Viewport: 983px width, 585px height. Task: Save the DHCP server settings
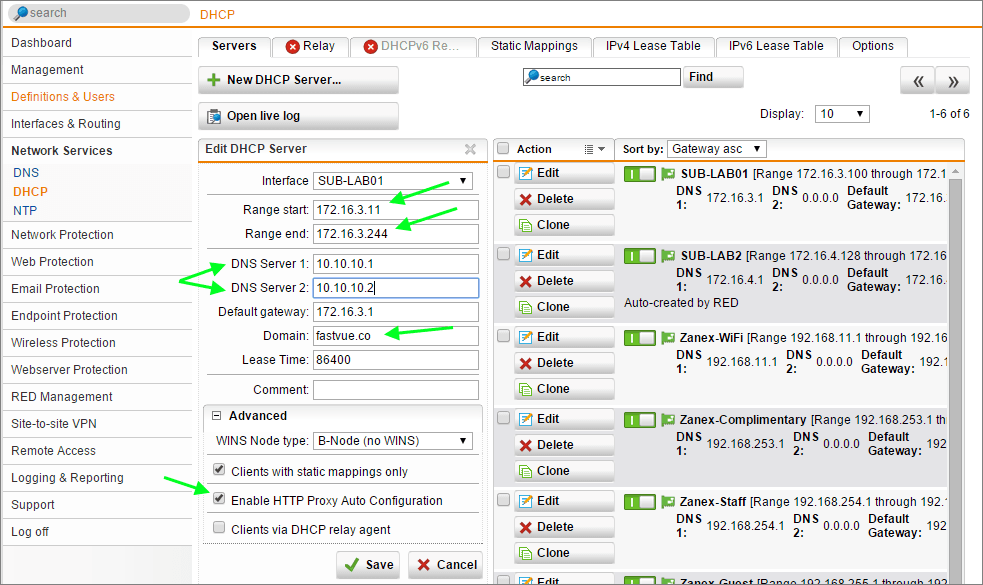[x=370, y=565]
